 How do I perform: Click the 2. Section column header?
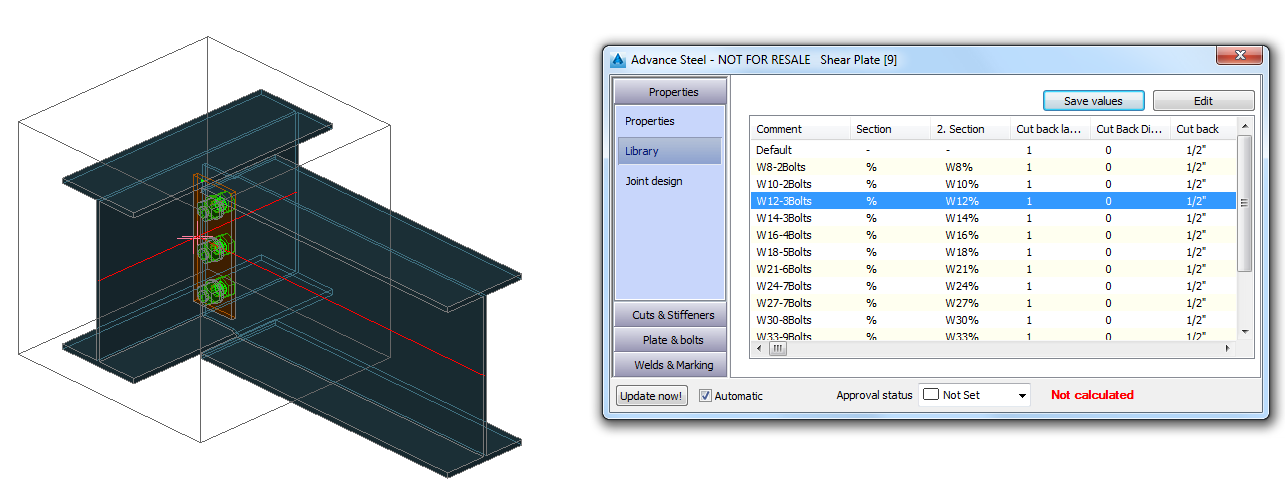[970, 129]
